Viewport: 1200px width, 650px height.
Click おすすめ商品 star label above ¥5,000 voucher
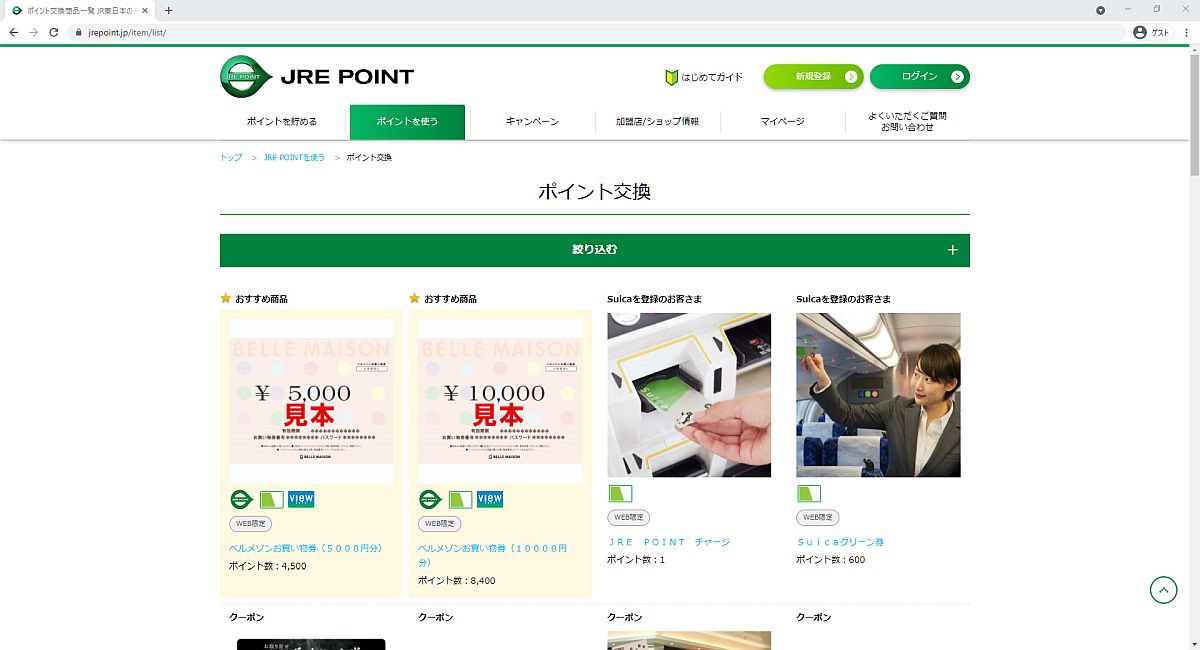tap(254, 299)
